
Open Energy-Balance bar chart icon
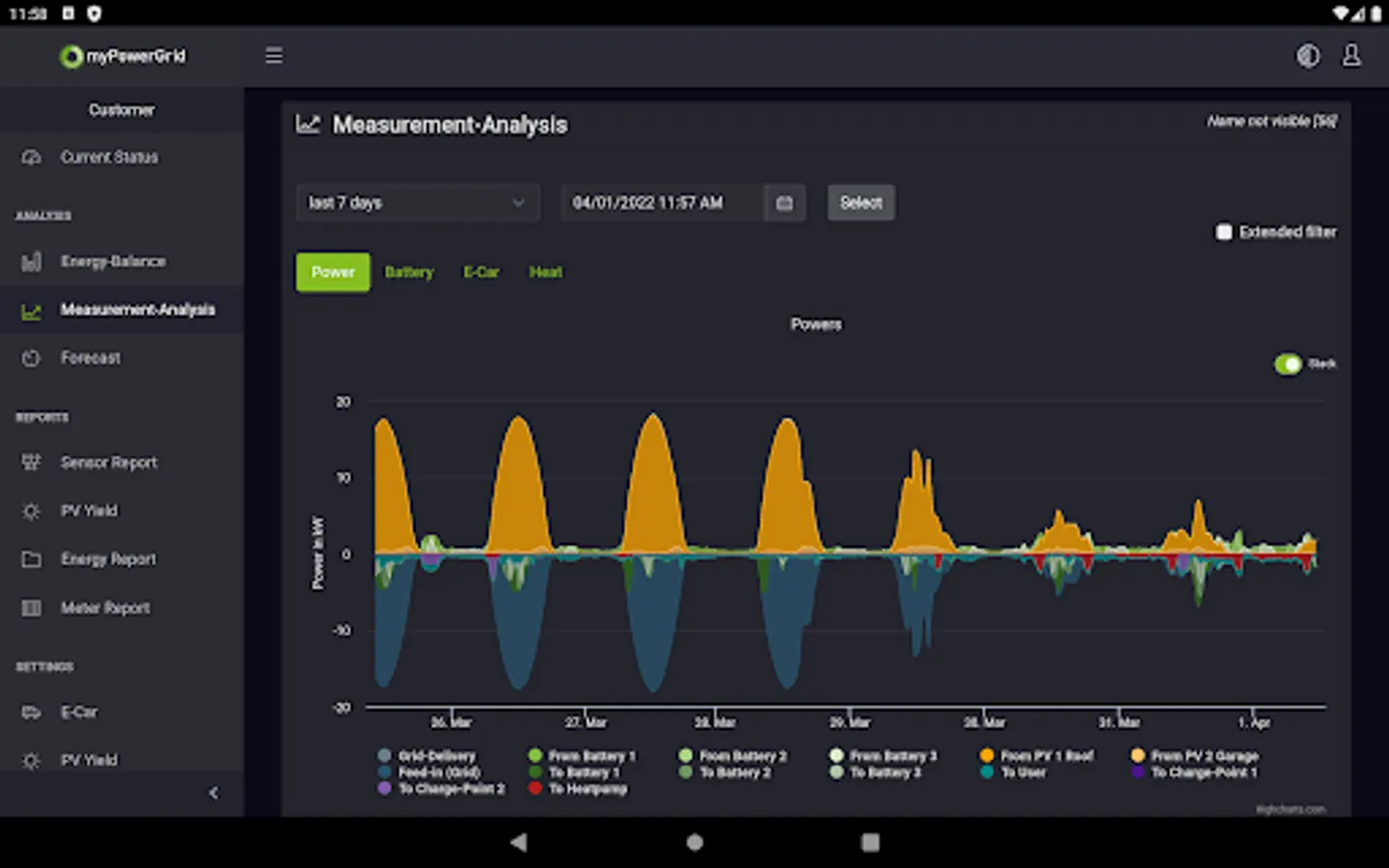coord(32,261)
